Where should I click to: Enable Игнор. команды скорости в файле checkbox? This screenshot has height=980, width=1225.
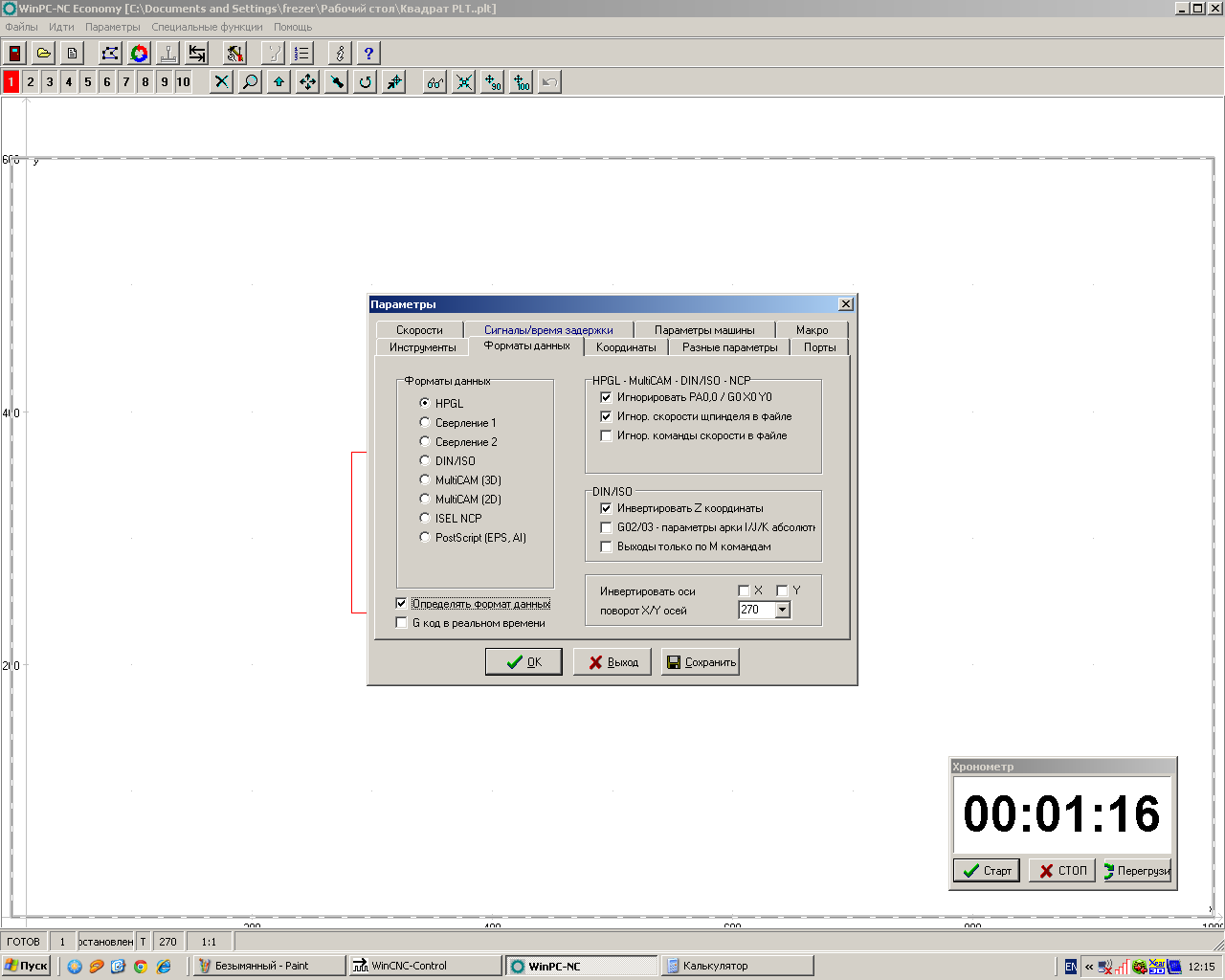point(606,435)
